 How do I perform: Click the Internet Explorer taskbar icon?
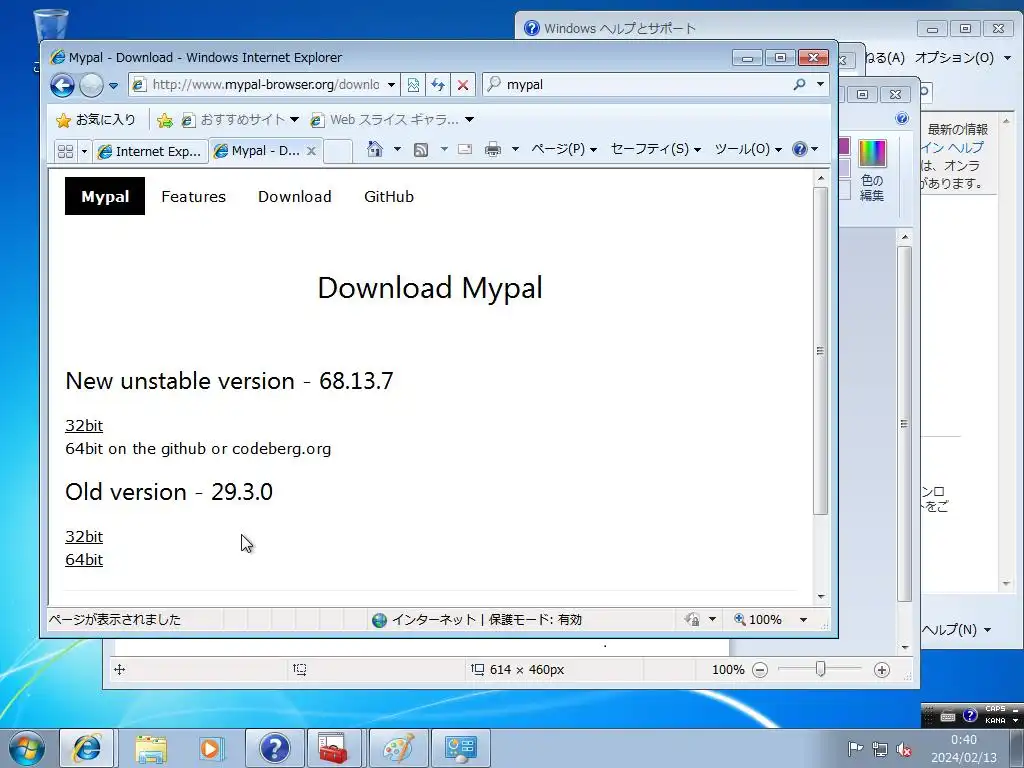(x=87, y=748)
